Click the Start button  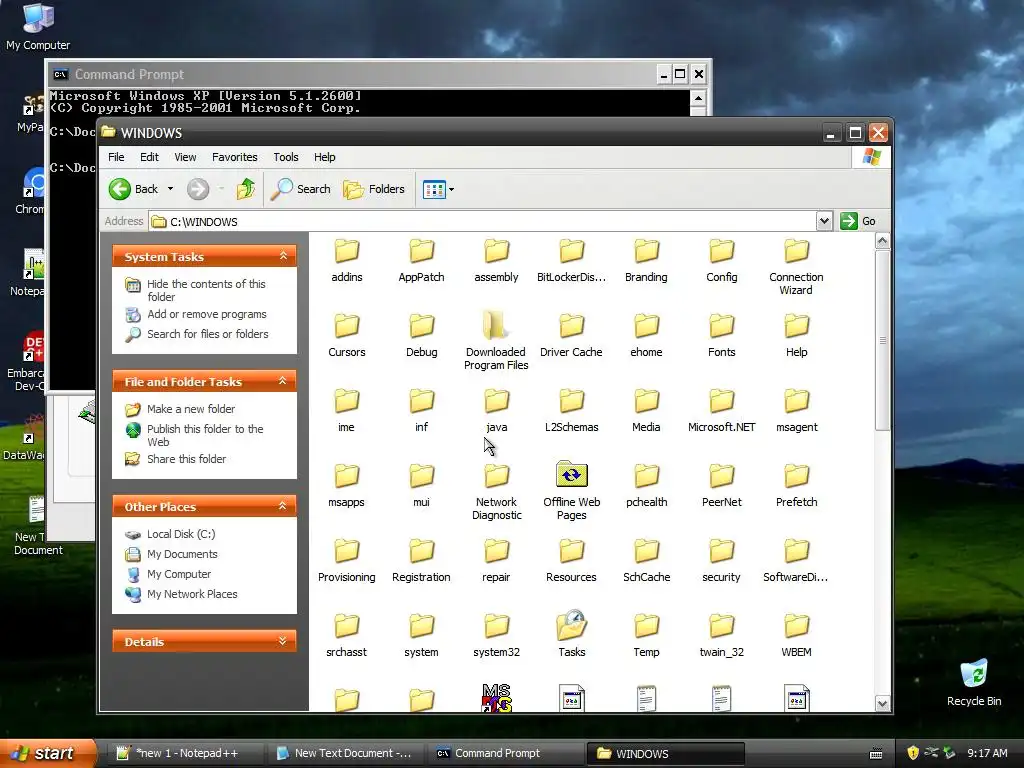[x=46, y=754]
